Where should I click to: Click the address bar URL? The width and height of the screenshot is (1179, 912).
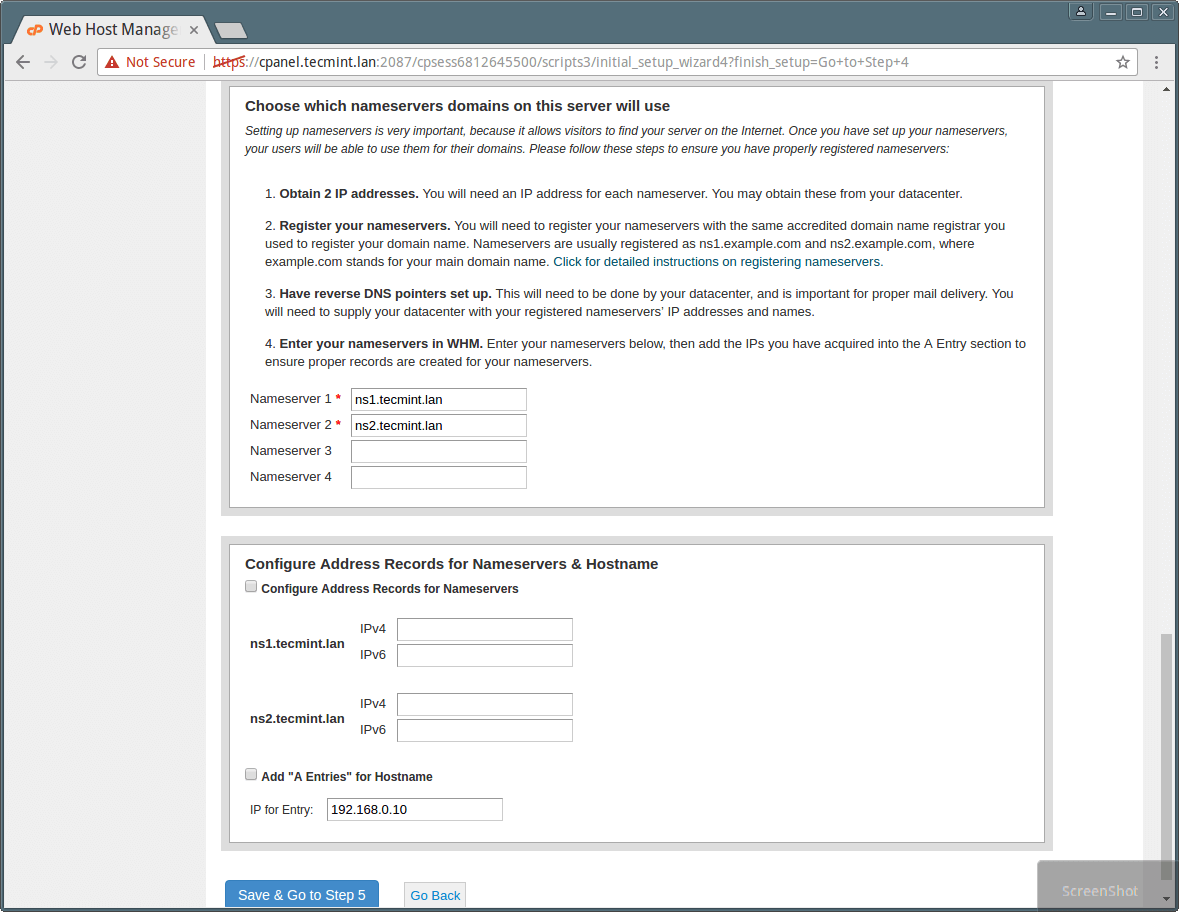[x=560, y=62]
